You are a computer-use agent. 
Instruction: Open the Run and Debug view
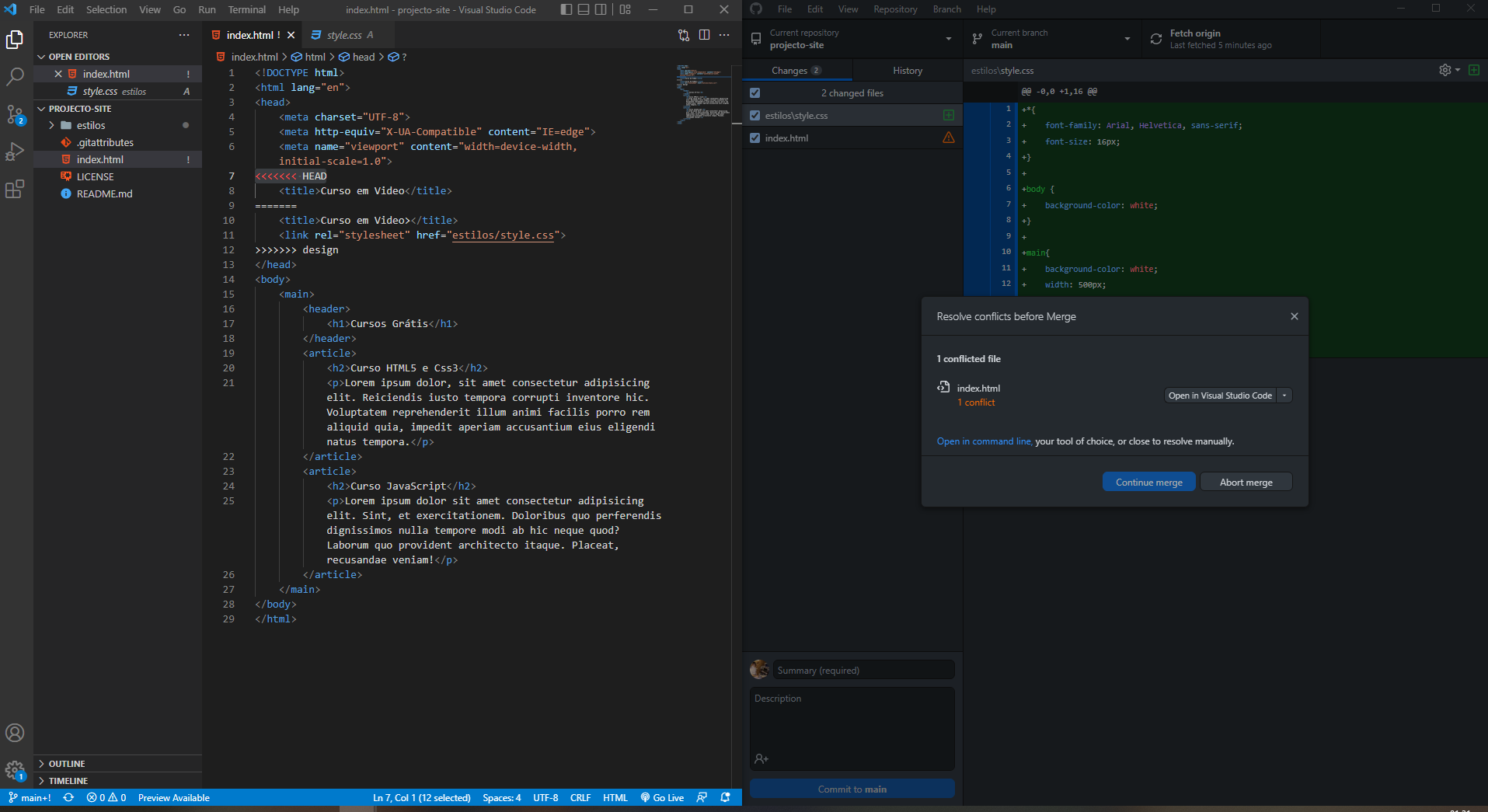[x=15, y=152]
